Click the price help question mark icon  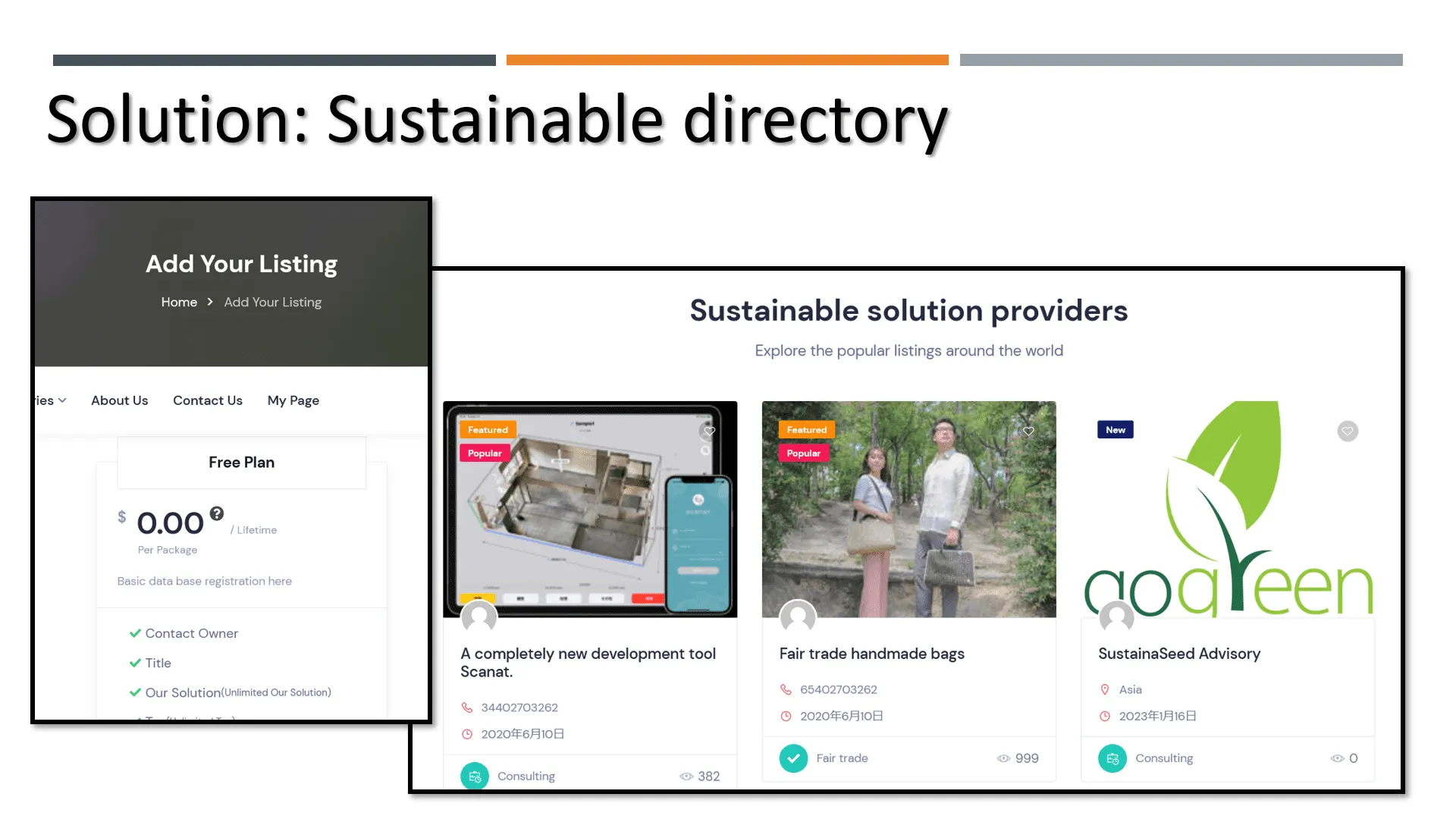pos(217,513)
